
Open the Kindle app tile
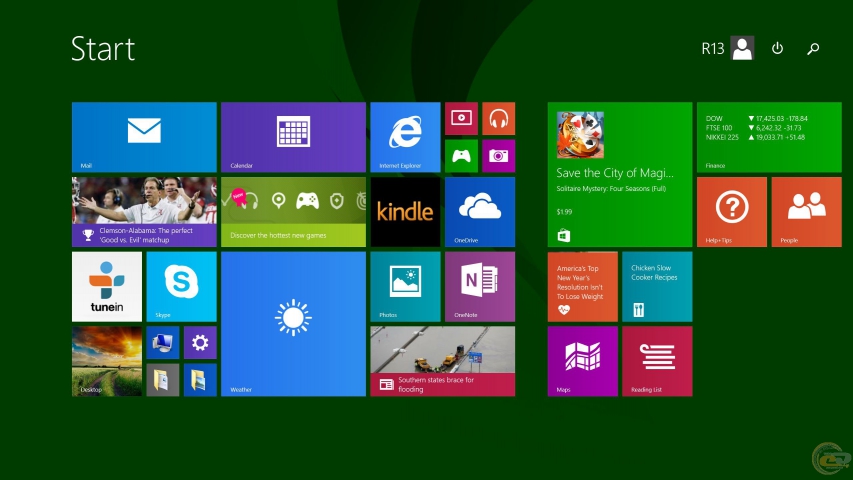tap(405, 212)
